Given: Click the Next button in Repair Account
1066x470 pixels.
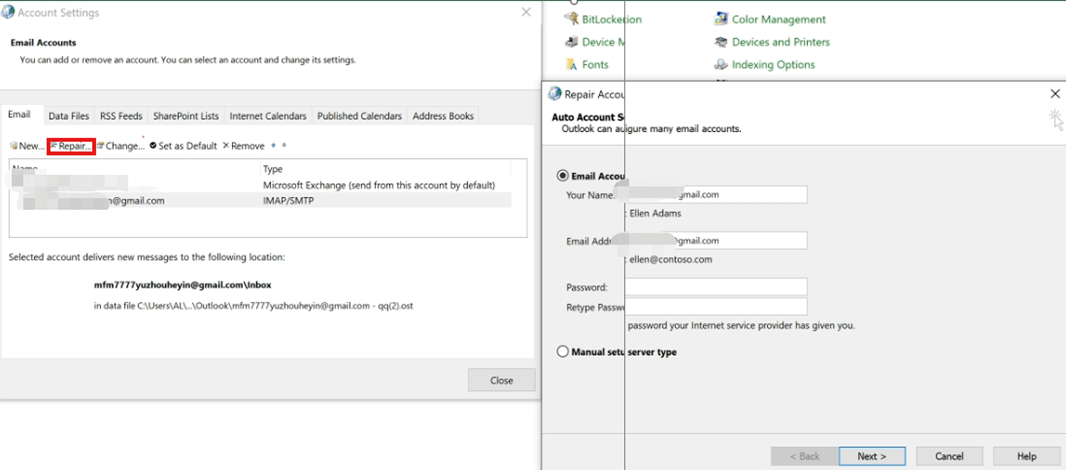Looking at the screenshot, I should [x=872, y=456].
